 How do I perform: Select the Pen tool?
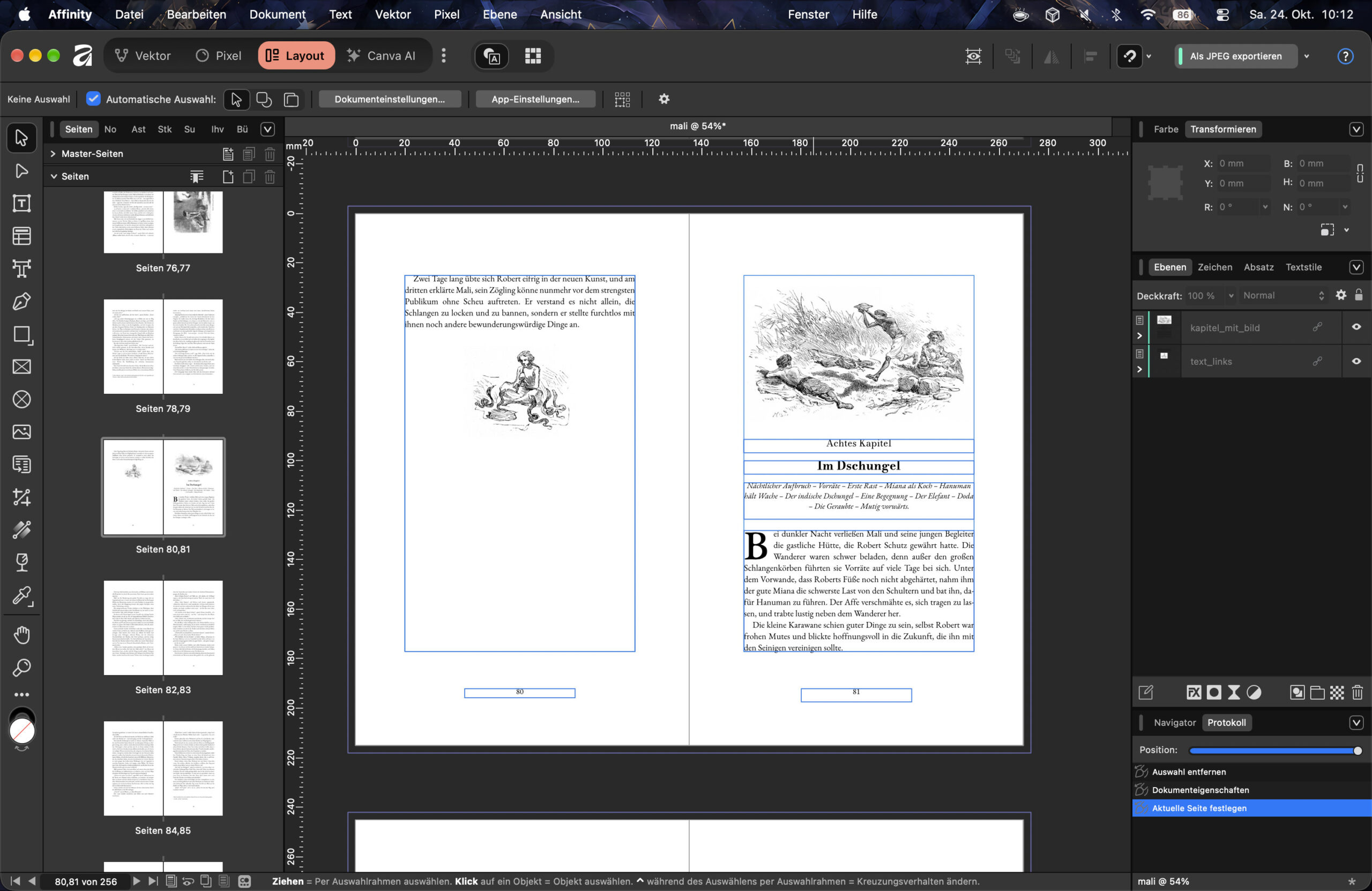pos(21,301)
